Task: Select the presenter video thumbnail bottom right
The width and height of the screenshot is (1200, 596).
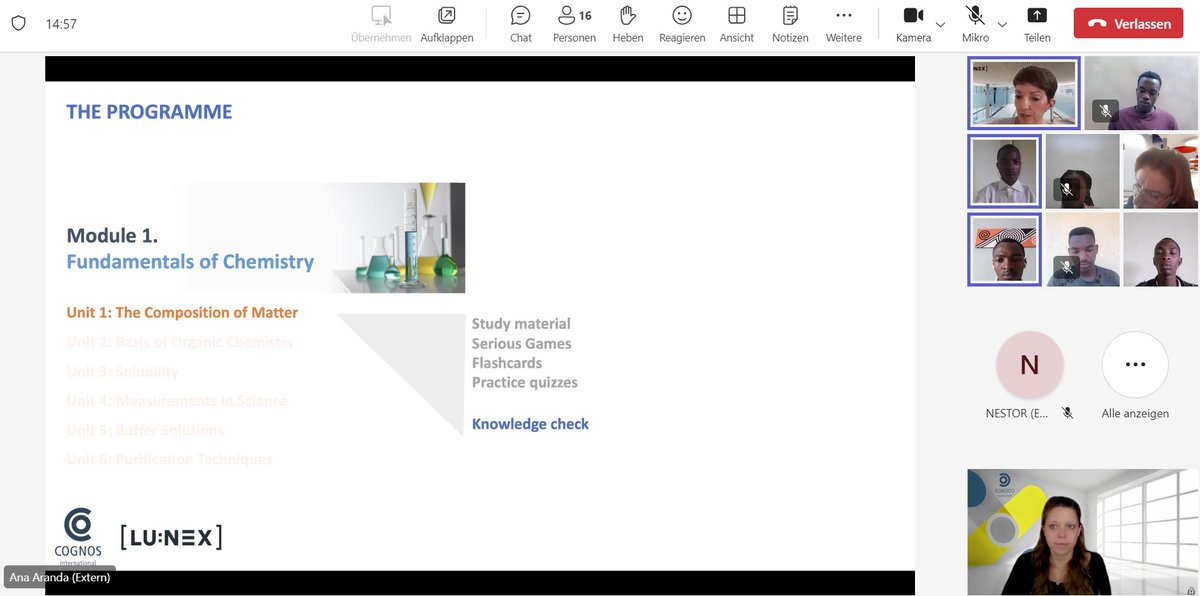Action: 1080,532
